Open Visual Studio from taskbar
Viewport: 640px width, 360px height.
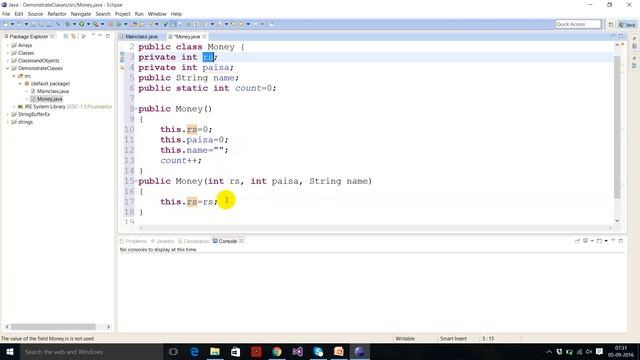(298, 352)
